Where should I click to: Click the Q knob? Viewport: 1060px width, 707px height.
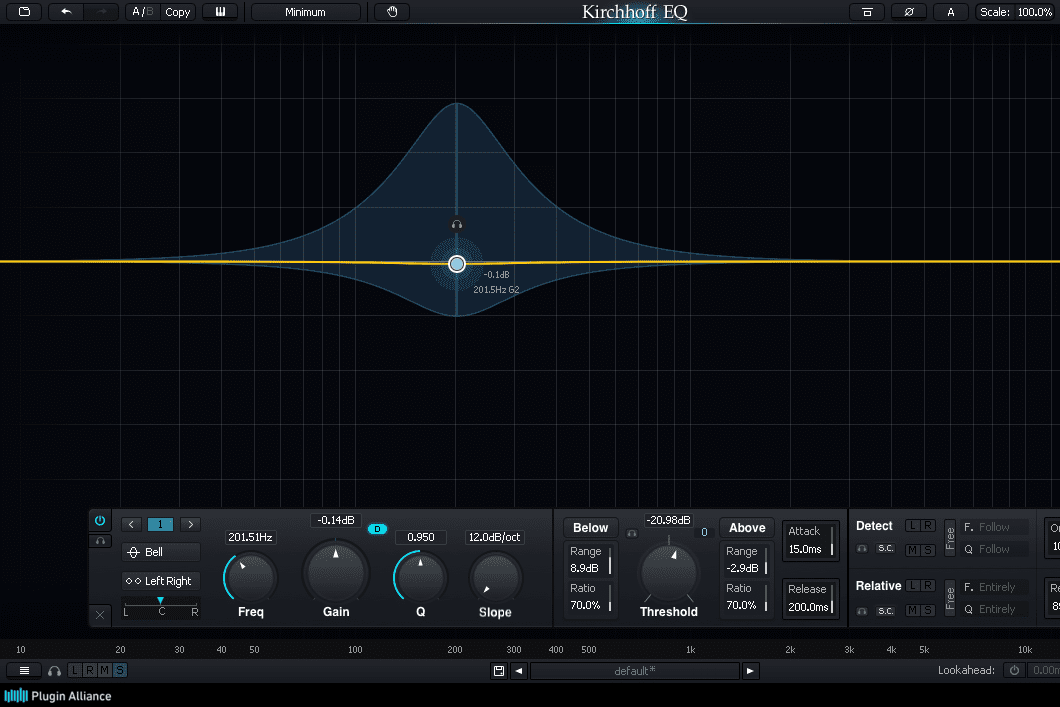coord(420,577)
